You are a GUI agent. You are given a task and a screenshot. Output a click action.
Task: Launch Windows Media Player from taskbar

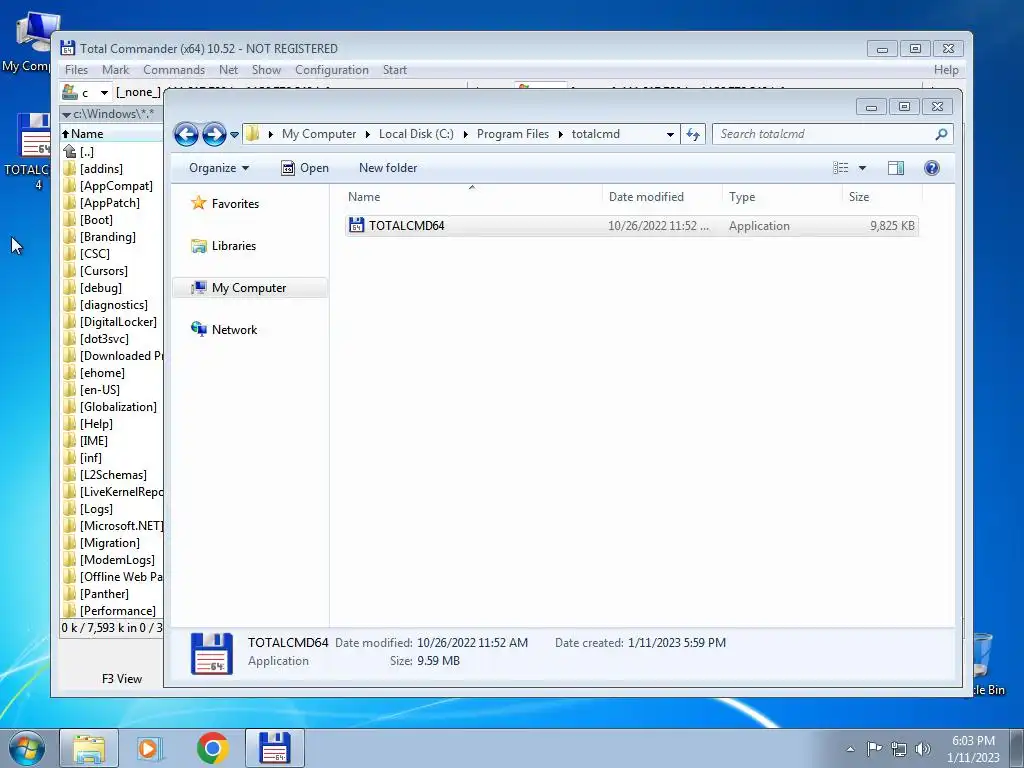tap(151, 748)
